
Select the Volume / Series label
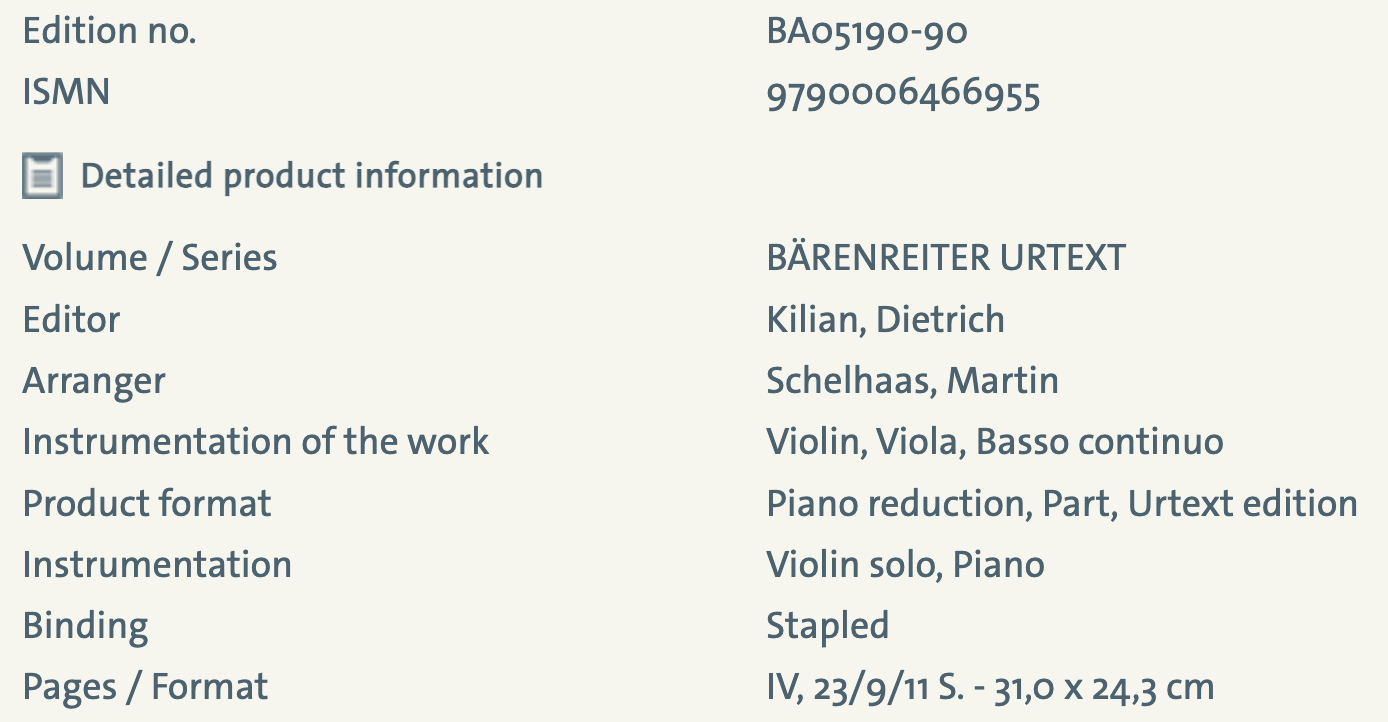pyautogui.click(x=150, y=258)
